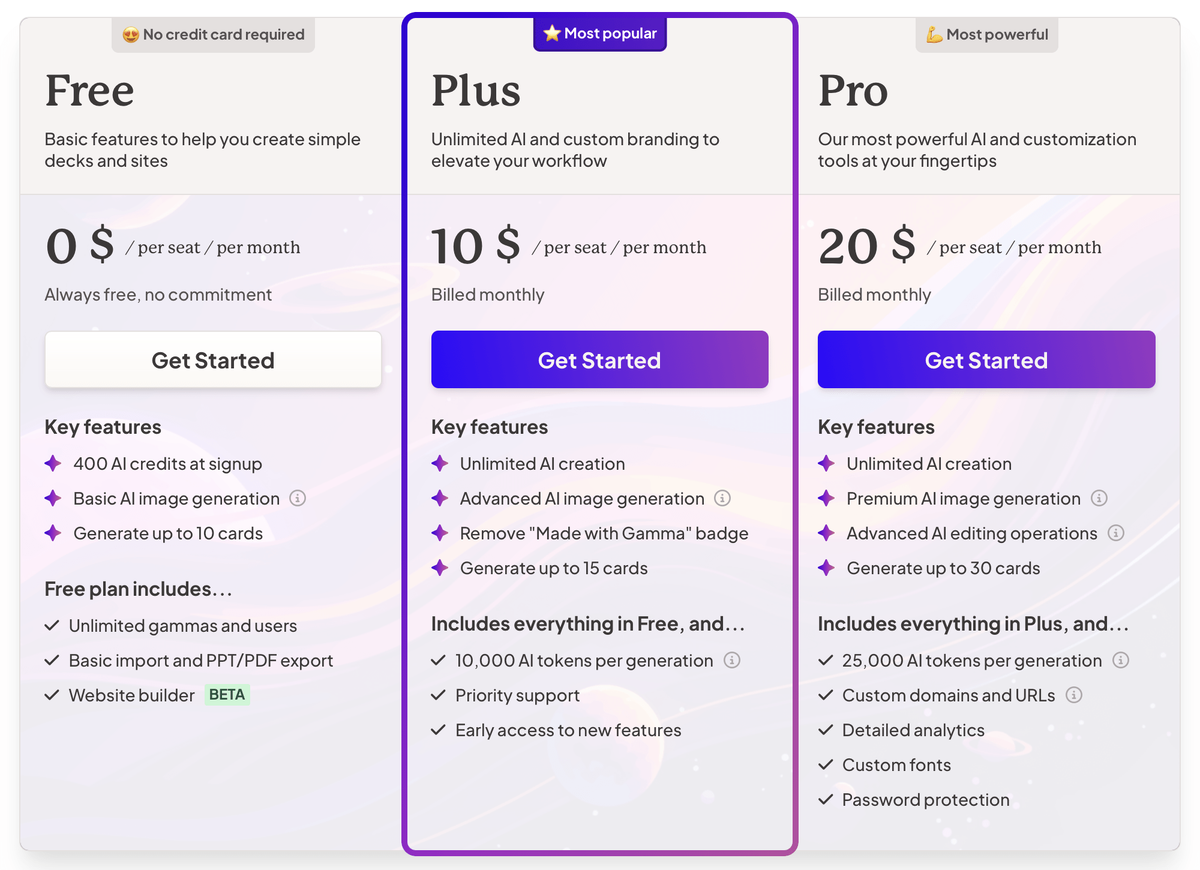Click the No credit card required badge
This screenshot has height=870, width=1200.
pos(213,34)
